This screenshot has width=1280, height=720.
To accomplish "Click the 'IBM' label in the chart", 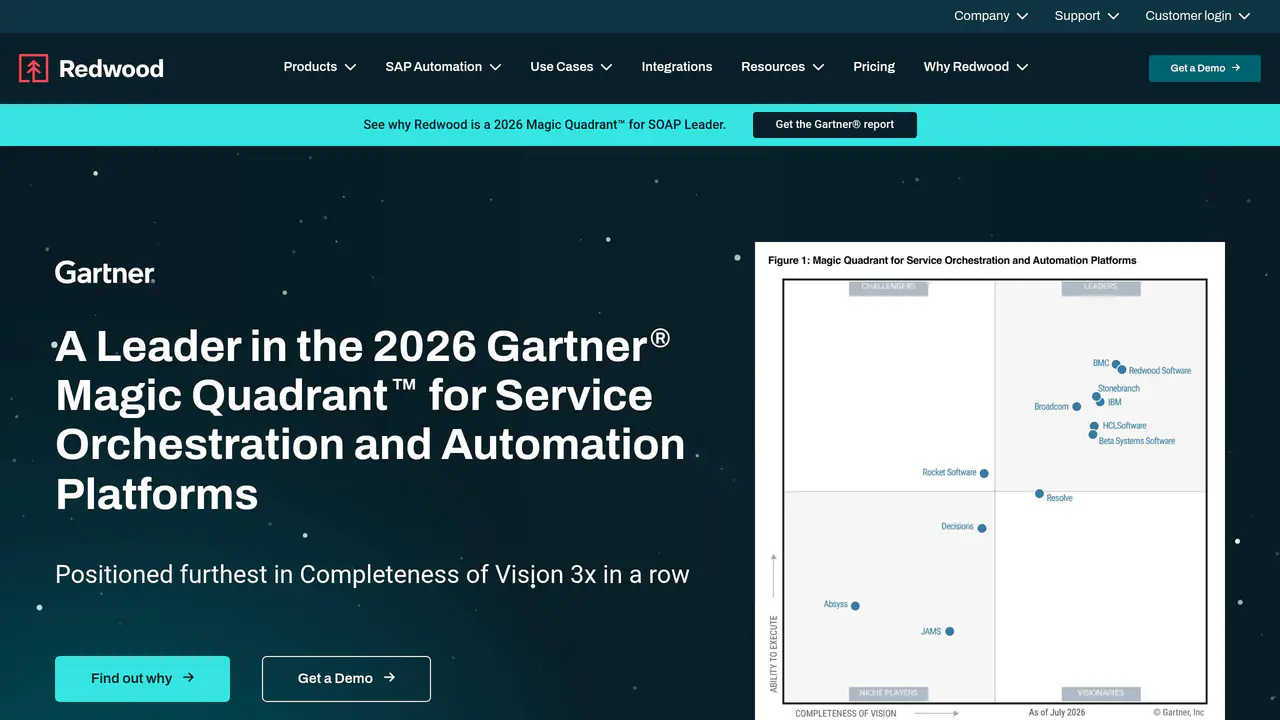I will 1115,402.
